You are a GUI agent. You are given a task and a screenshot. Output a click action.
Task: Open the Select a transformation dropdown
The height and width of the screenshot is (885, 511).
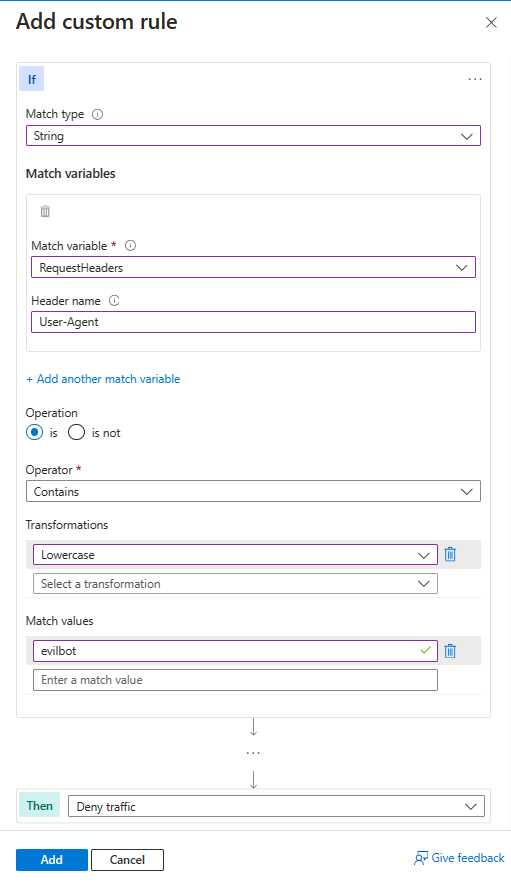(235, 584)
